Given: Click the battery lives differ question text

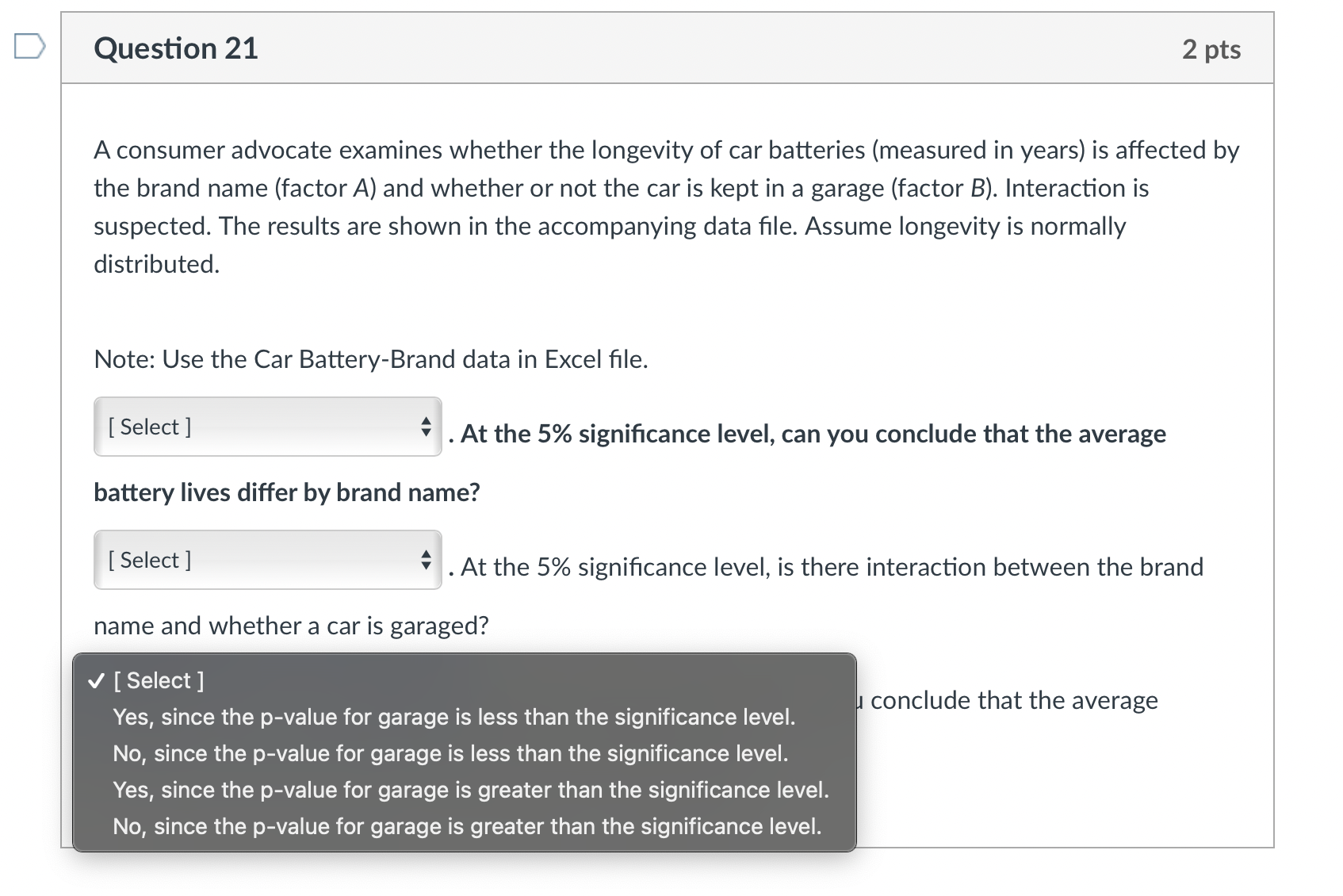Looking at the screenshot, I should pyautogui.click(x=287, y=492).
